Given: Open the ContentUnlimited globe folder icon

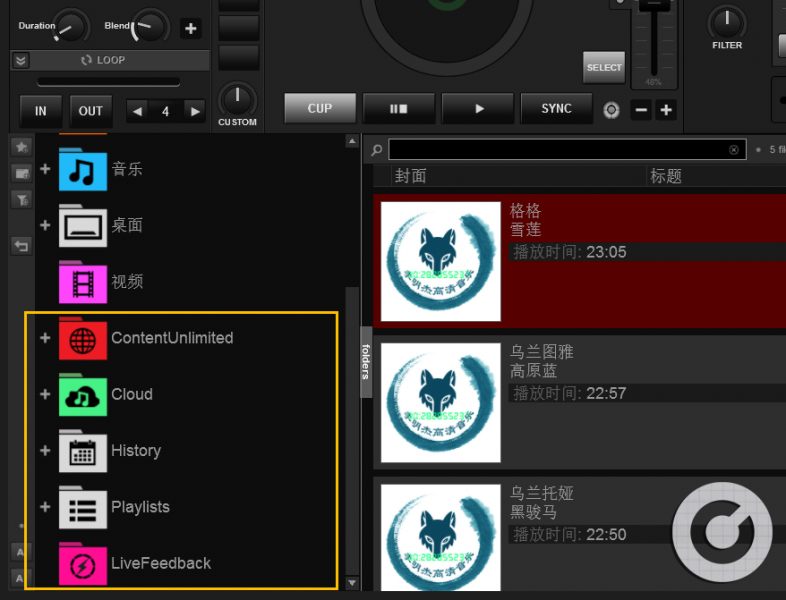Looking at the screenshot, I should point(83,338).
